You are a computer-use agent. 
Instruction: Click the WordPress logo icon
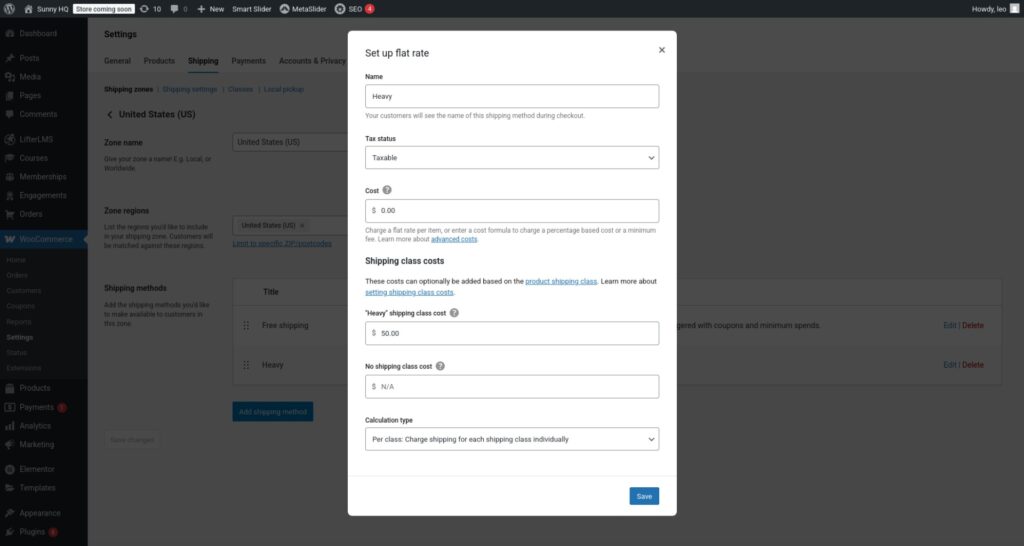click(9, 8)
